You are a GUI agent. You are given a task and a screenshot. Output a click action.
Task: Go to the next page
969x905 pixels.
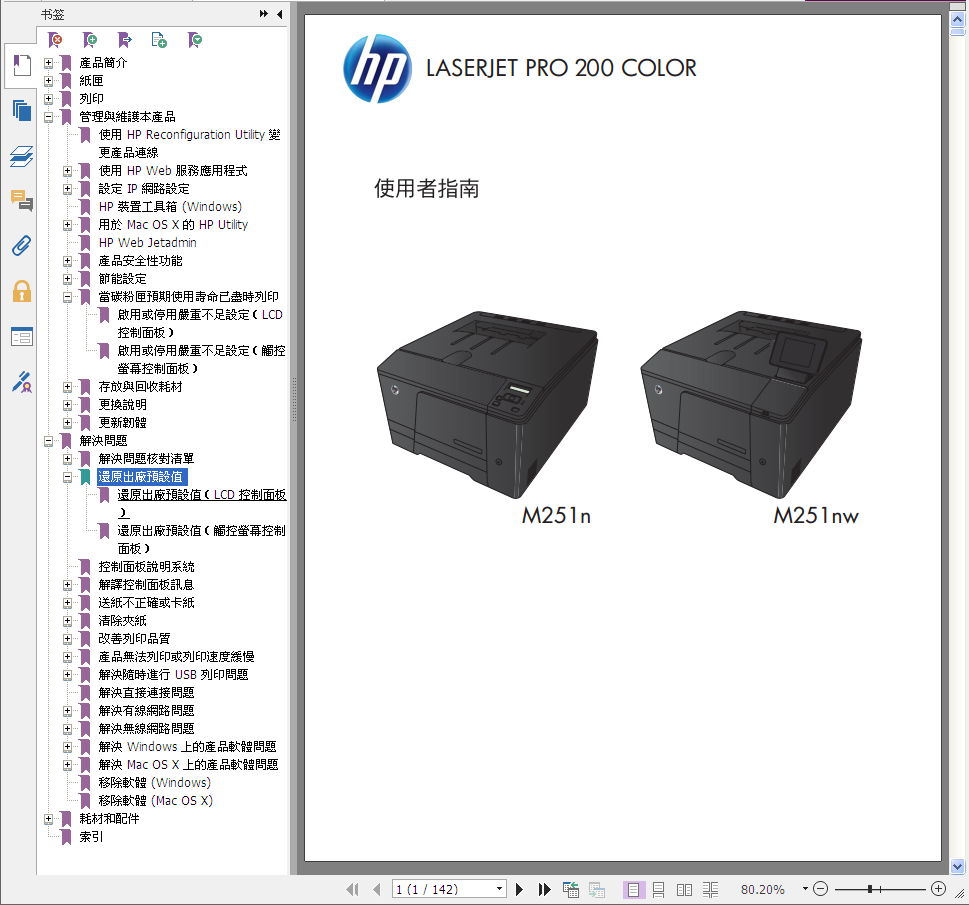pos(519,890)
